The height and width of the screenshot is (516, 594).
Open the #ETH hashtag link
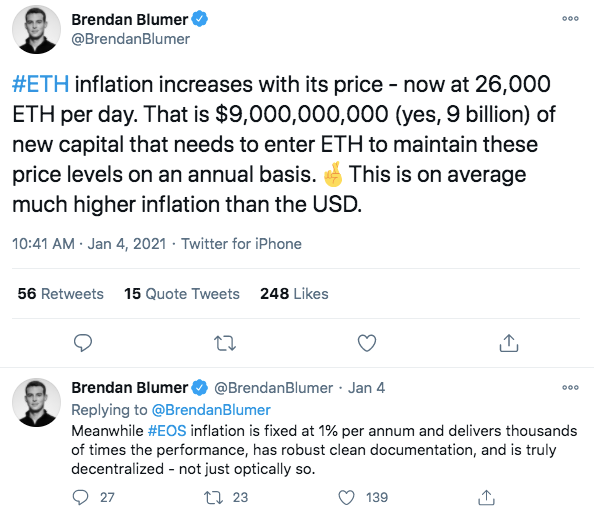coord(41,84)
